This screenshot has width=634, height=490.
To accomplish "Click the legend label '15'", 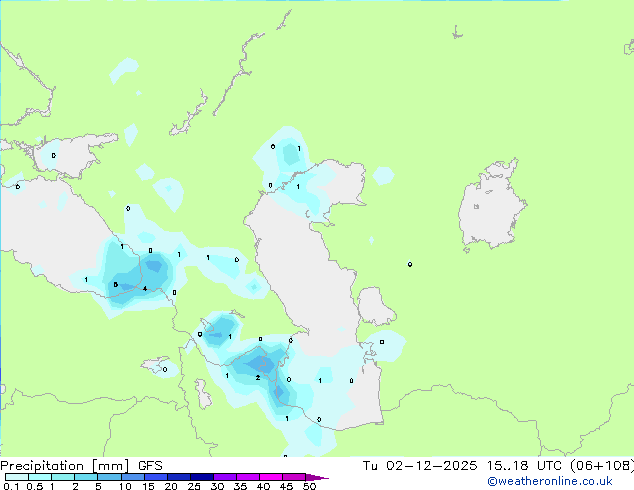I will (148, 486).
